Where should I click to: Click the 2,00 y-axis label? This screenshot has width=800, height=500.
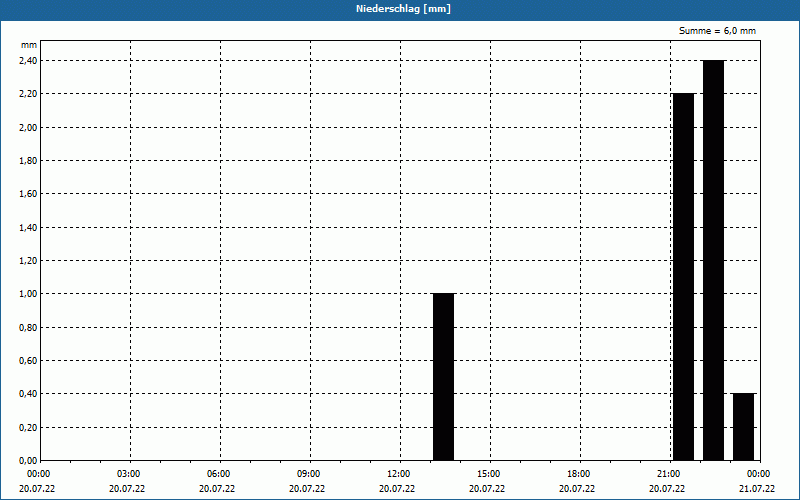(x=28, y=128)
